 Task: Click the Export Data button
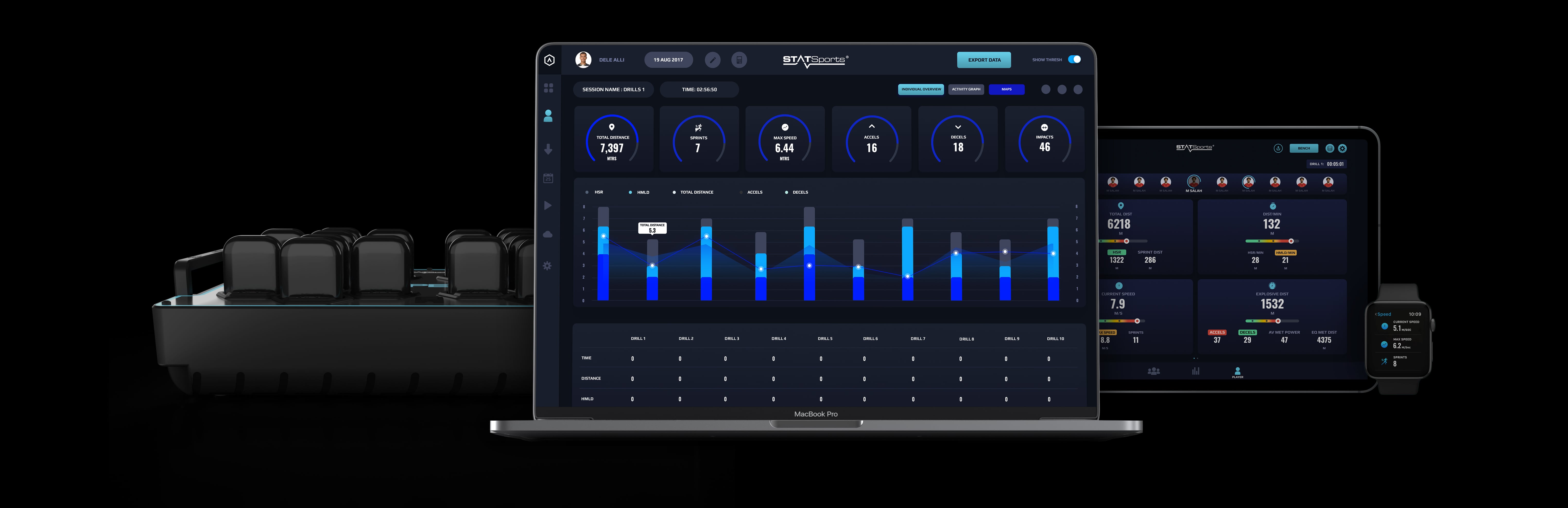pos(984,60)
